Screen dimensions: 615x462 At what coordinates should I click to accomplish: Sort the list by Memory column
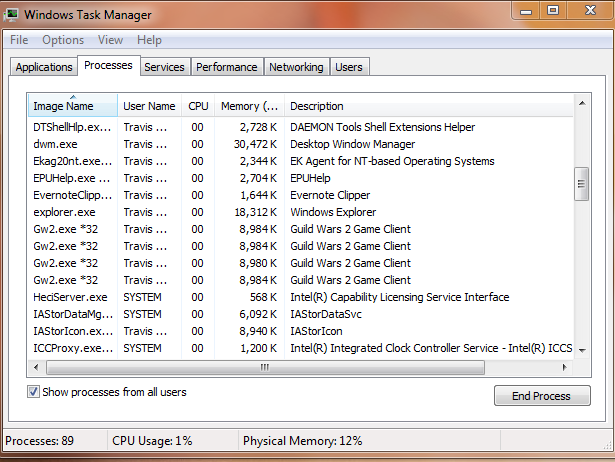249,106
